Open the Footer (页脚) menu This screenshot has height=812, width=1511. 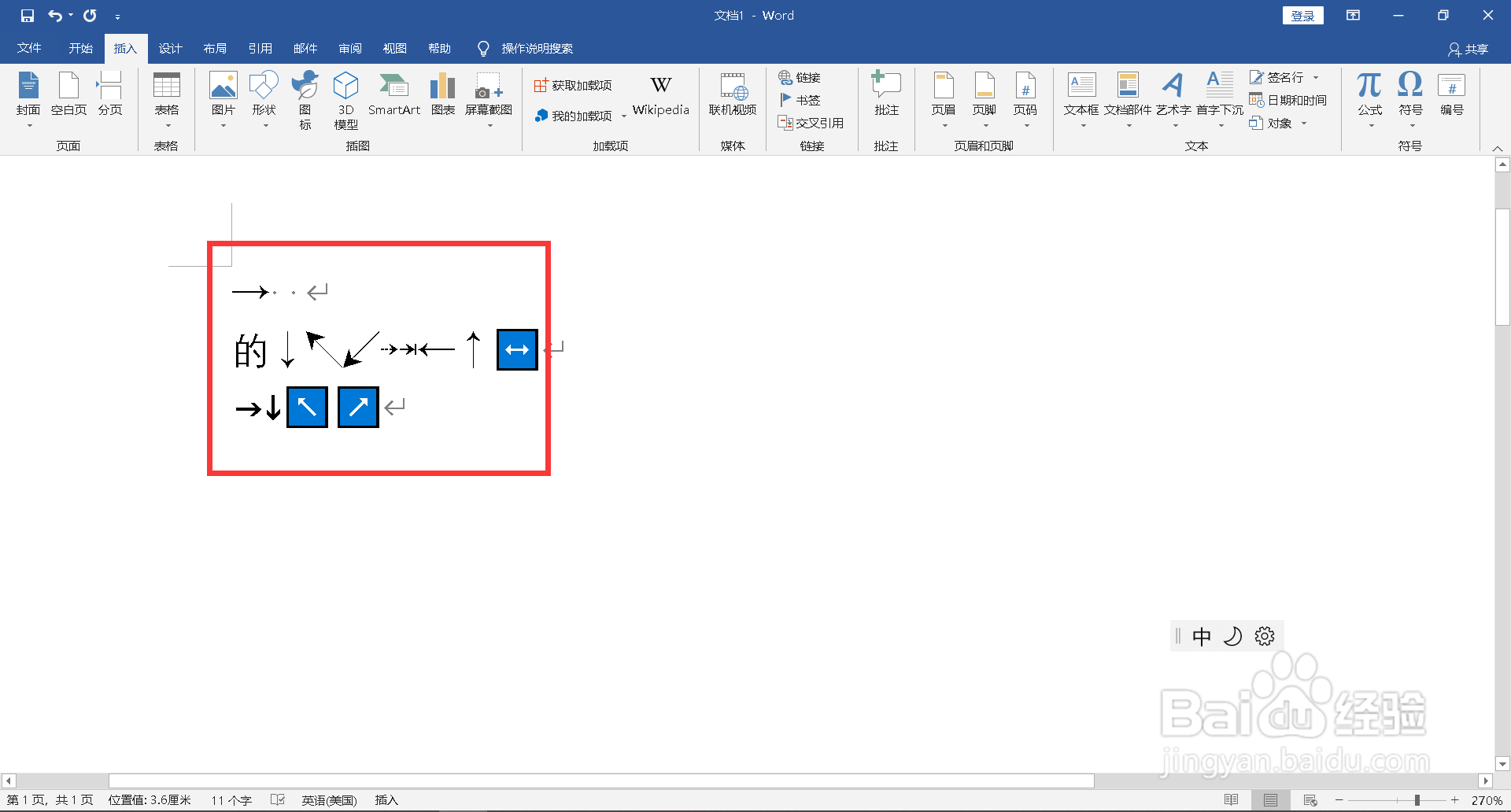pyautogui.click(x=985, y=100)
